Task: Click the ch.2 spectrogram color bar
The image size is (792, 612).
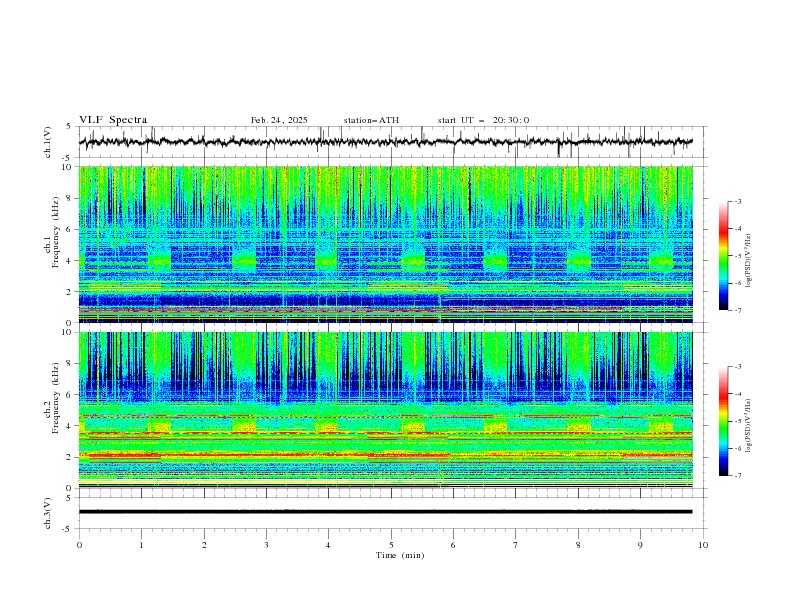Action: (x=723, y=421)
